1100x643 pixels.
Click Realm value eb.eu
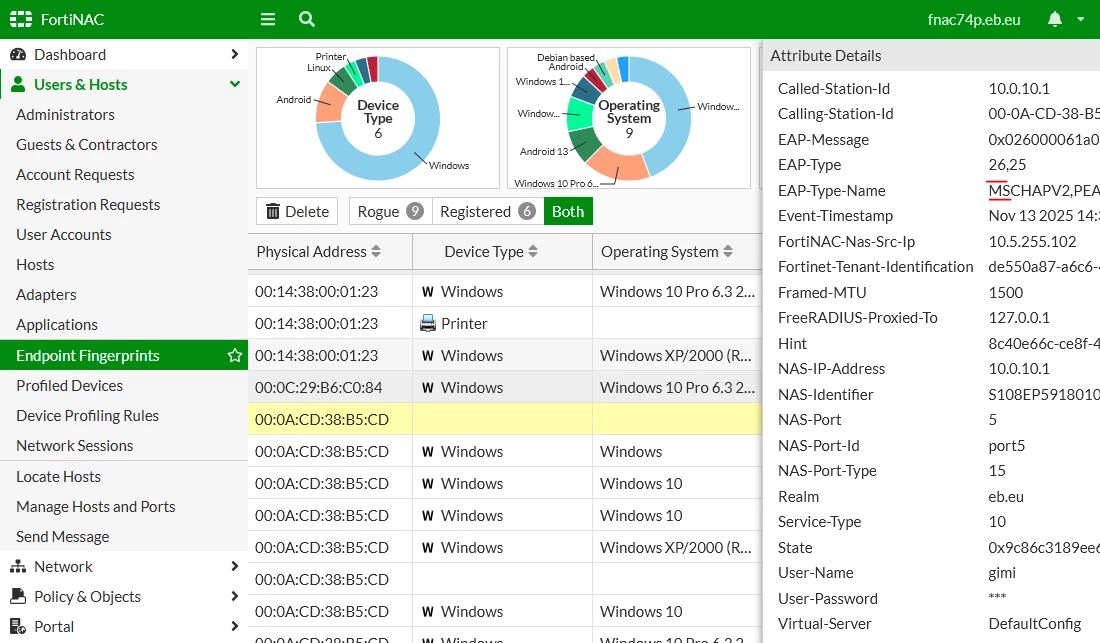coord(1006,496)
